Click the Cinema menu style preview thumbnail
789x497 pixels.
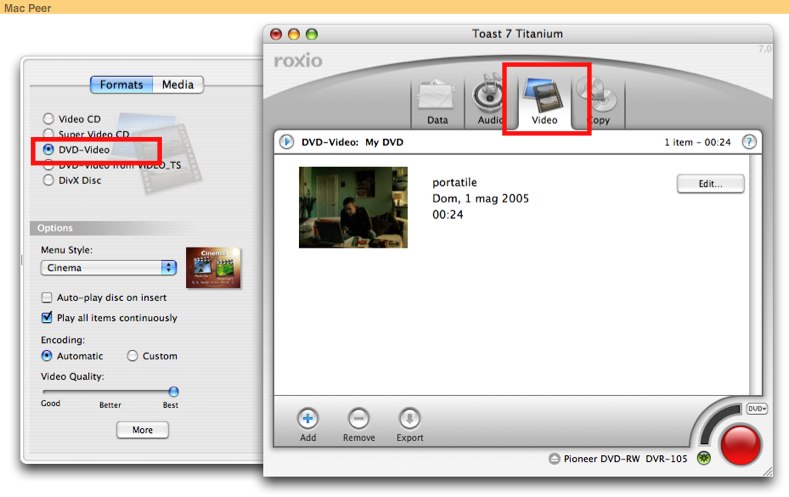[213, 267]
